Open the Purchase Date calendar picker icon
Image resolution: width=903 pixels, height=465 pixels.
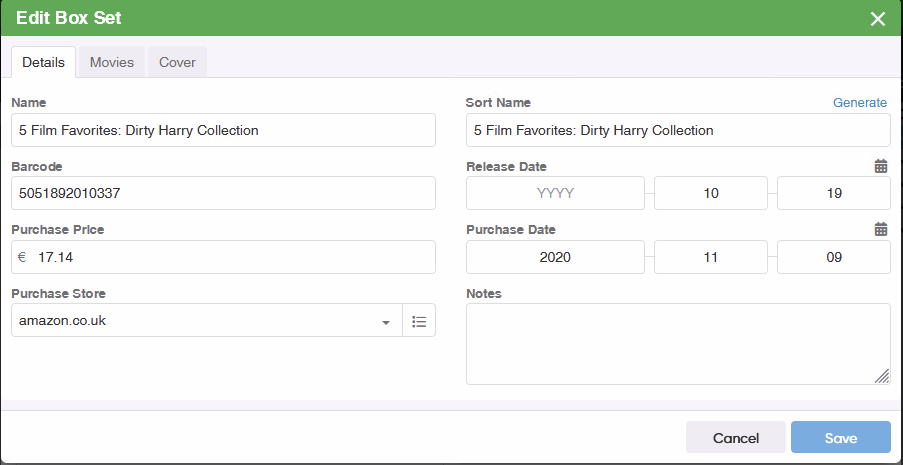880,230
